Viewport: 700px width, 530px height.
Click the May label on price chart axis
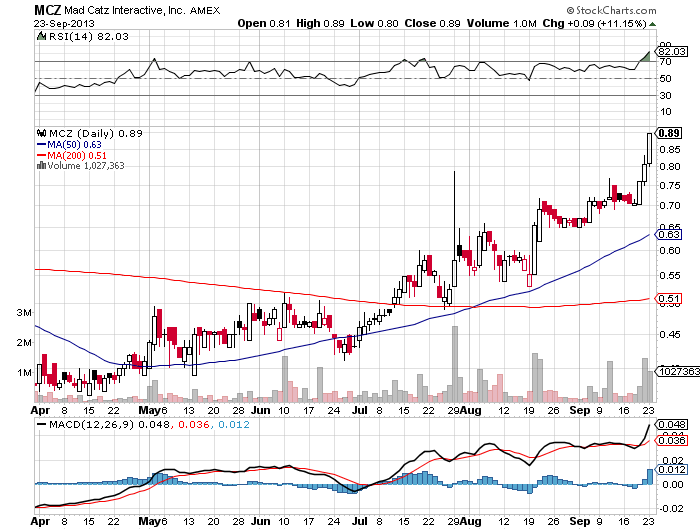click(149, 410)
